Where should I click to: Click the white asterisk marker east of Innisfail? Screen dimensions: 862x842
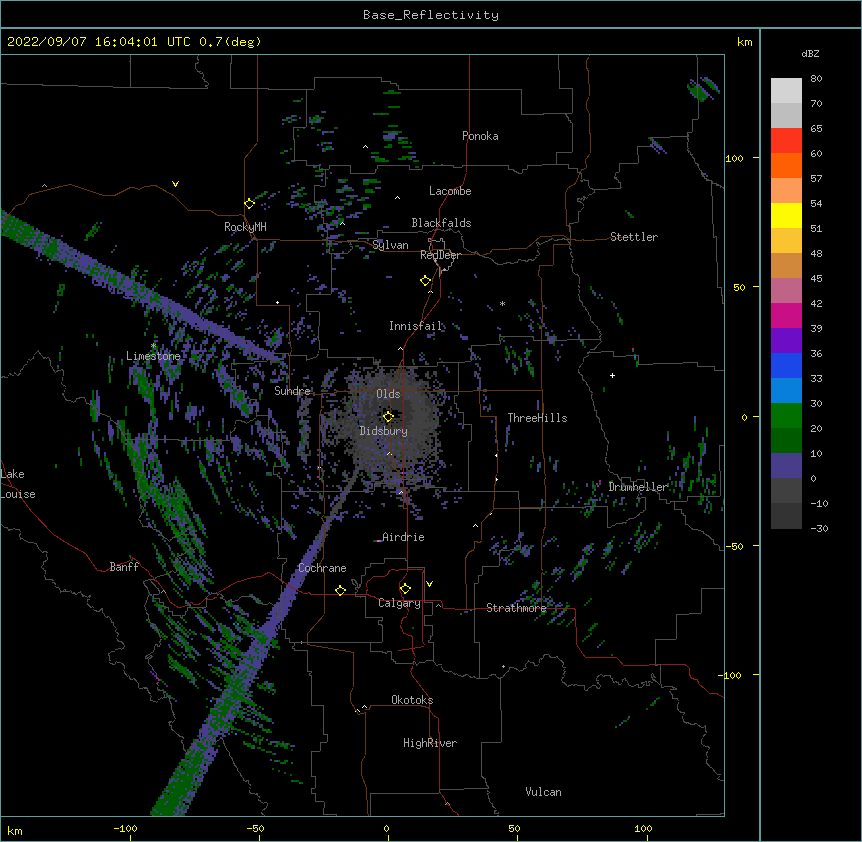(502, 303)
